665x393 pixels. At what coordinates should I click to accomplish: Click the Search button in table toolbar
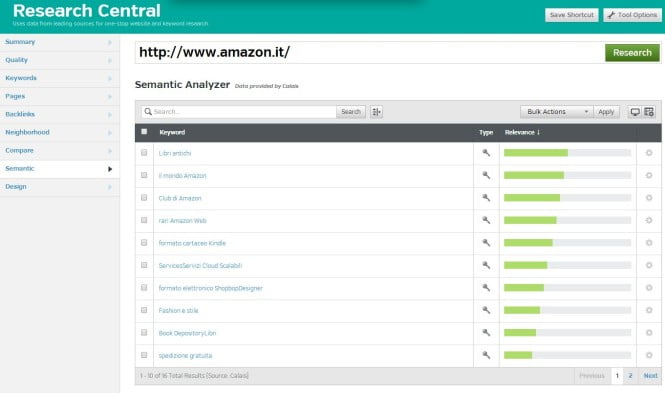tap(351, 112)
